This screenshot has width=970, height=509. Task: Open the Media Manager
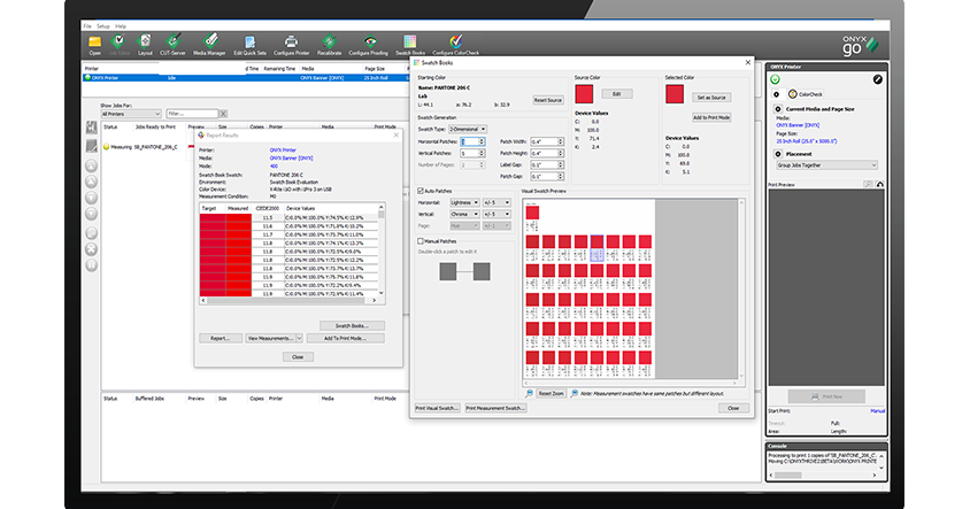click(x=210, y=43)
